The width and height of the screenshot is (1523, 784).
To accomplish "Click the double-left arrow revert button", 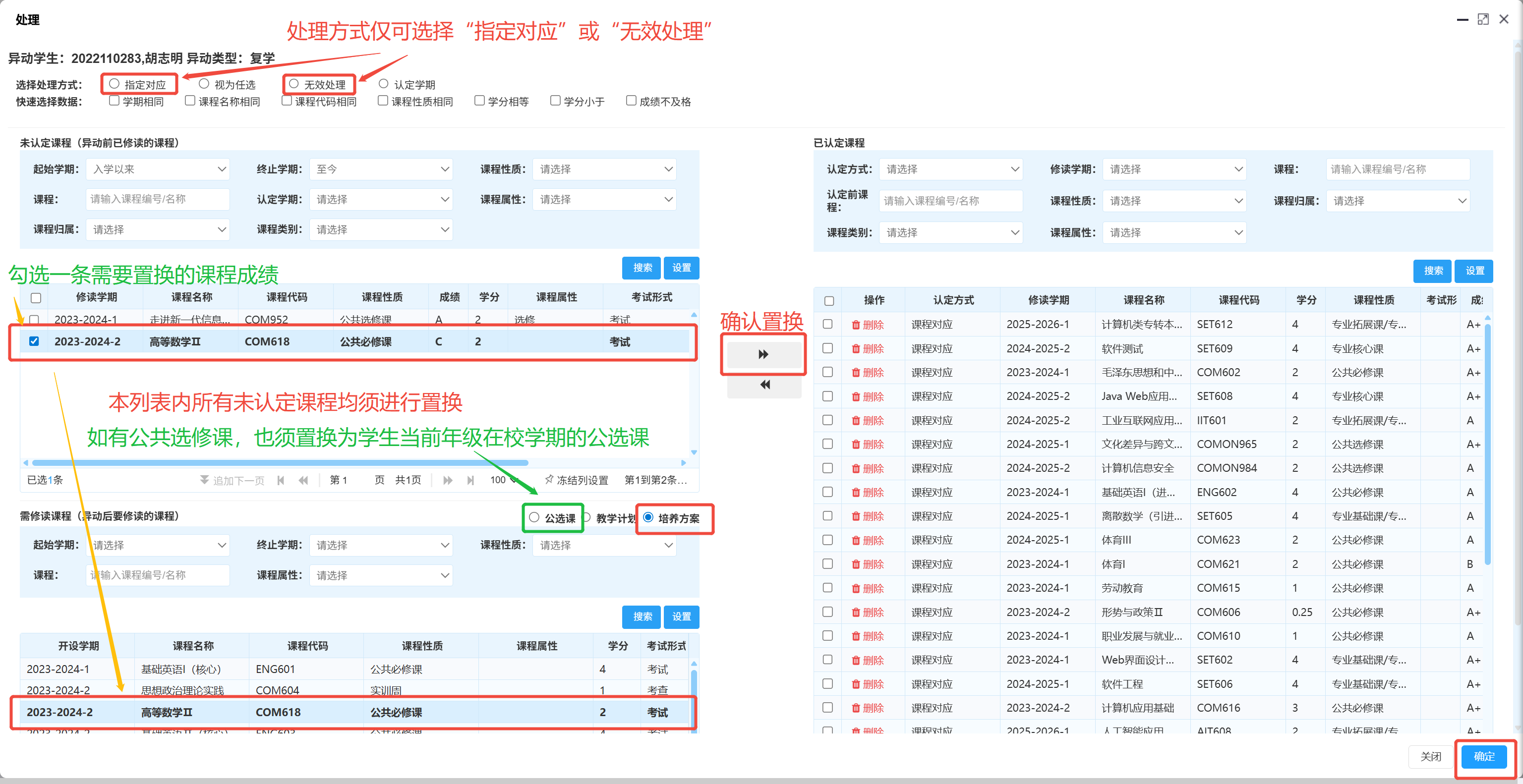I will pos(764,385).
